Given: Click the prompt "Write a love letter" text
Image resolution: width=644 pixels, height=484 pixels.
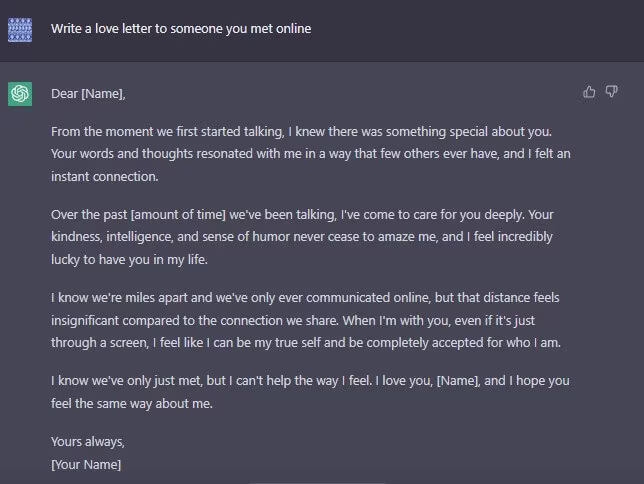Looking at the screenshot, I should point(181,29).
